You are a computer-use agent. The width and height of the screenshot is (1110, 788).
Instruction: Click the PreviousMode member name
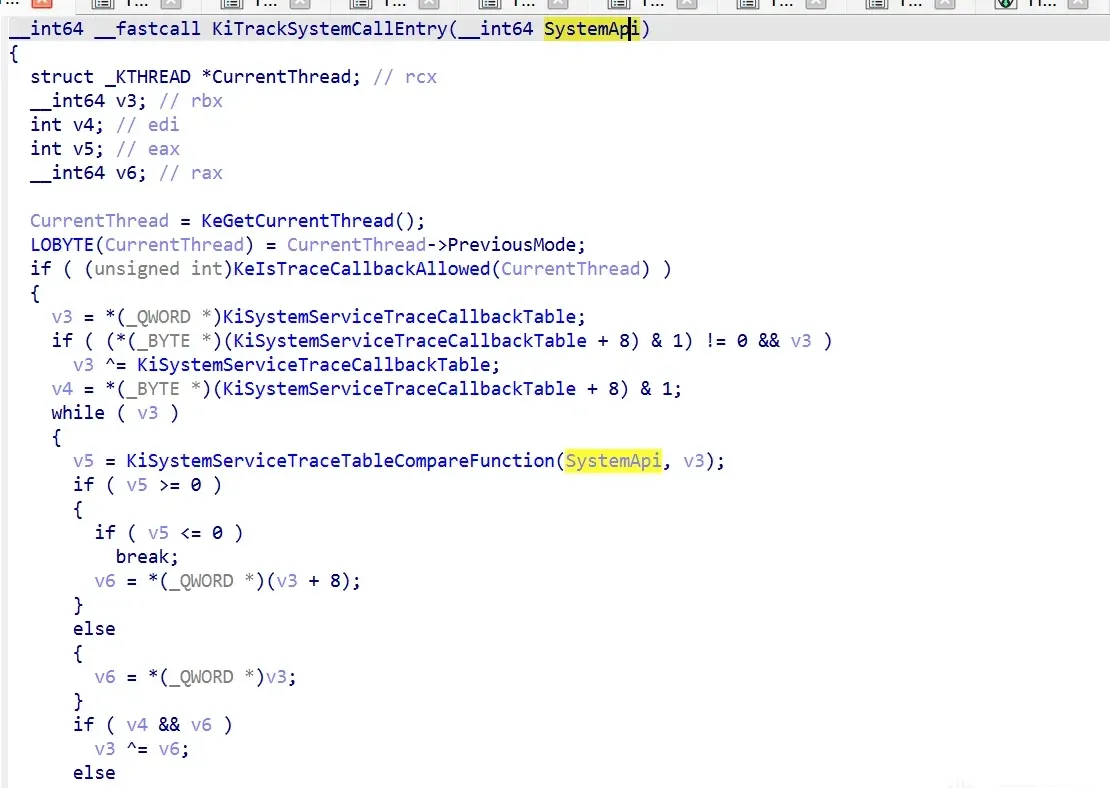pos(512,245)
